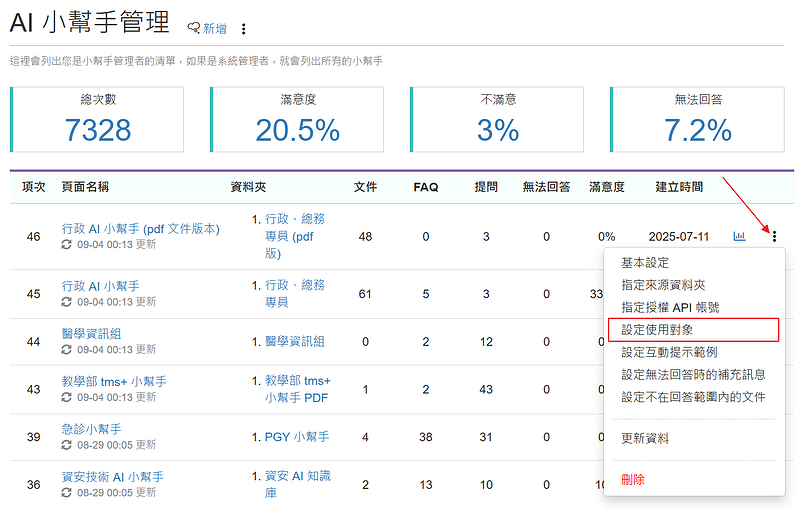Viewport: 800px width, 509px height.
Task: Click the refresh icon under 資安技術 AI 小幫手
Action: pyautogui.click(x=67, y=493)
